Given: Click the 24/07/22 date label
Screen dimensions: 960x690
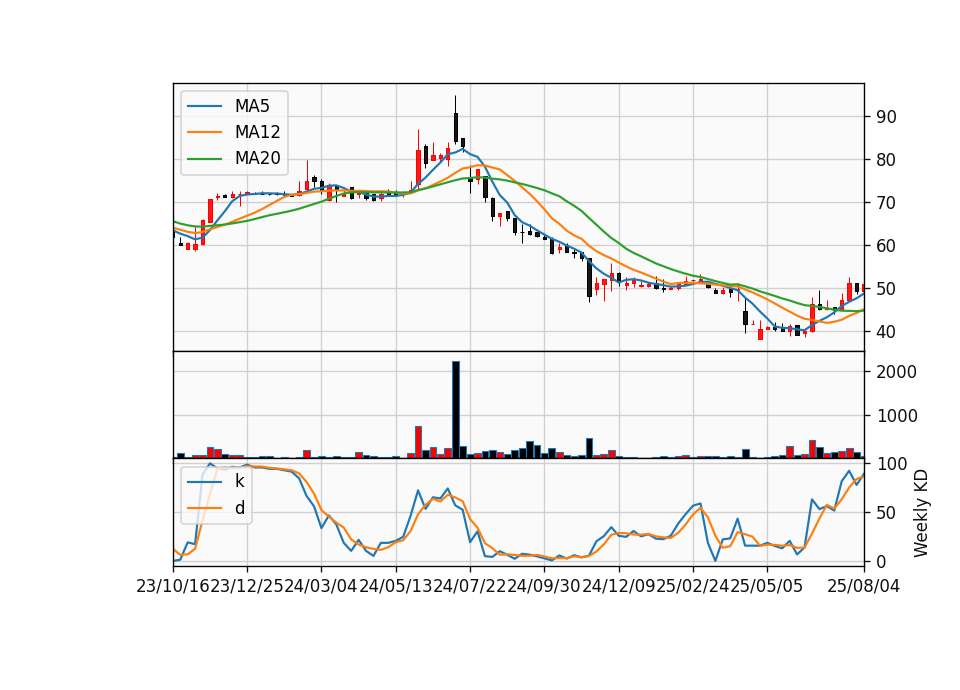Looking at the screenshot, I should (470, 587).
